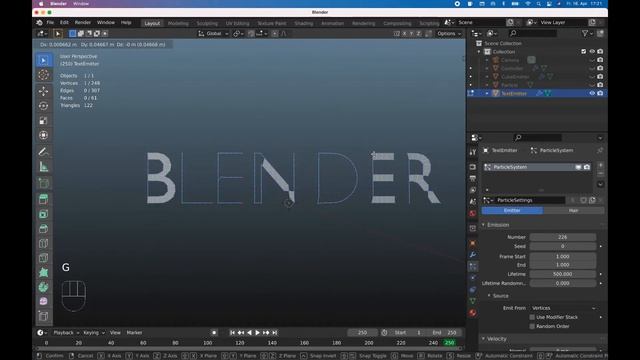This screenshot has width=640, height=360.
Task: Click the Number 226 value field
Action: [x=563, y=237]
